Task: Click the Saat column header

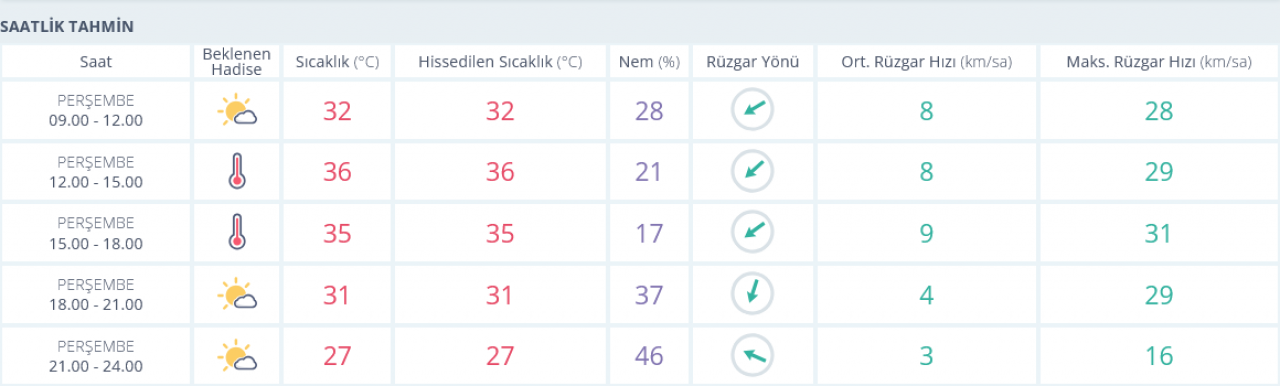Action: click(x=96, y=62)
